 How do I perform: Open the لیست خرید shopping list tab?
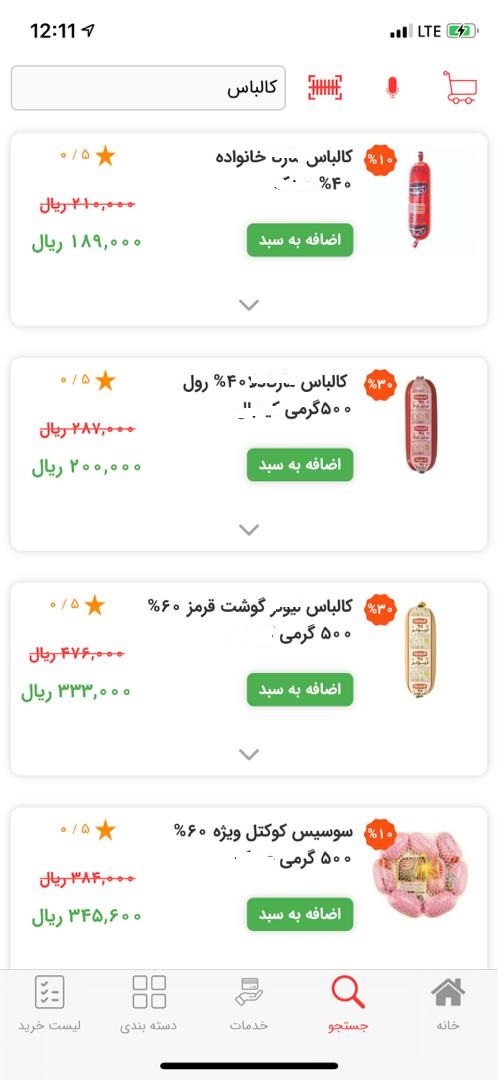[50, 1004]
